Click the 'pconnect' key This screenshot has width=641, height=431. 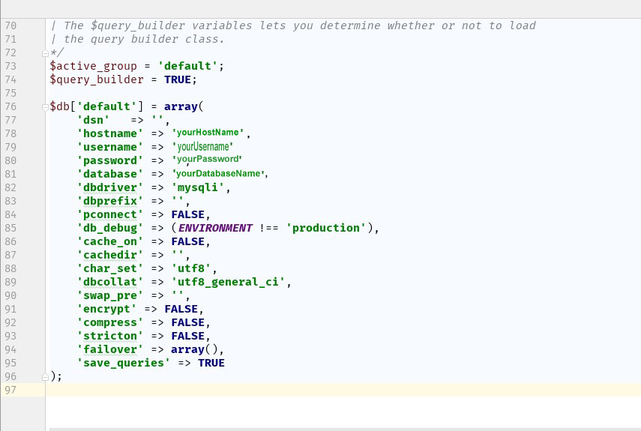(111, 214)
